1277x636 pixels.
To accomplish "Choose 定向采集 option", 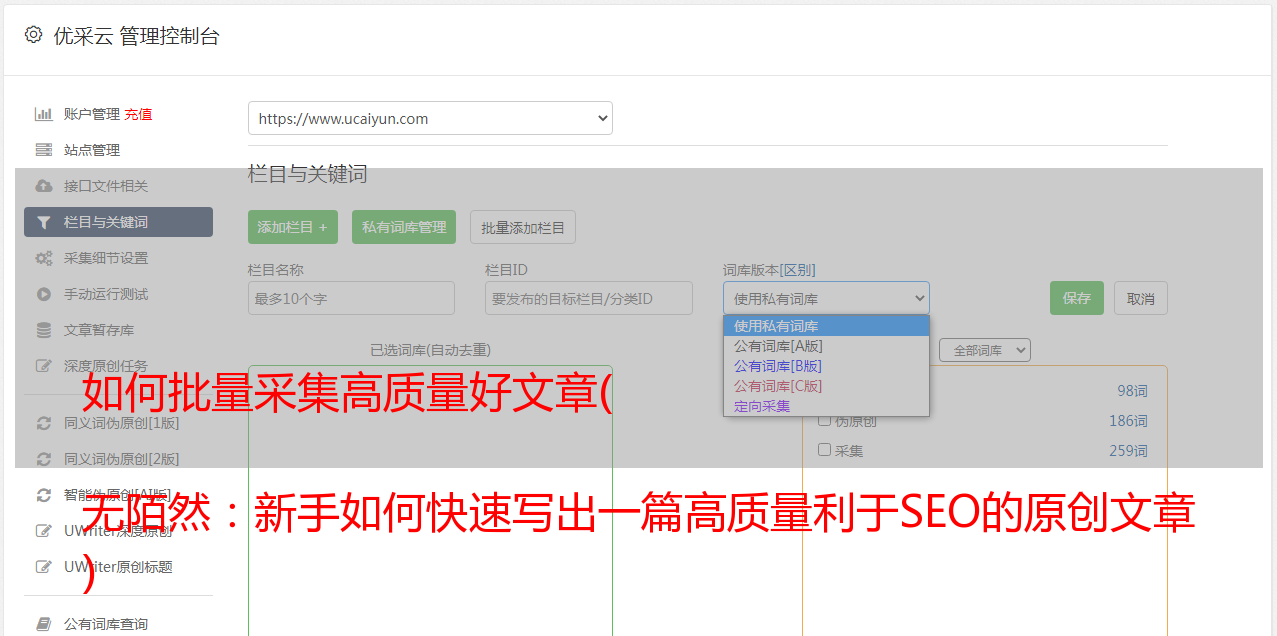I will pyautogui.click(x=826, y=406).
